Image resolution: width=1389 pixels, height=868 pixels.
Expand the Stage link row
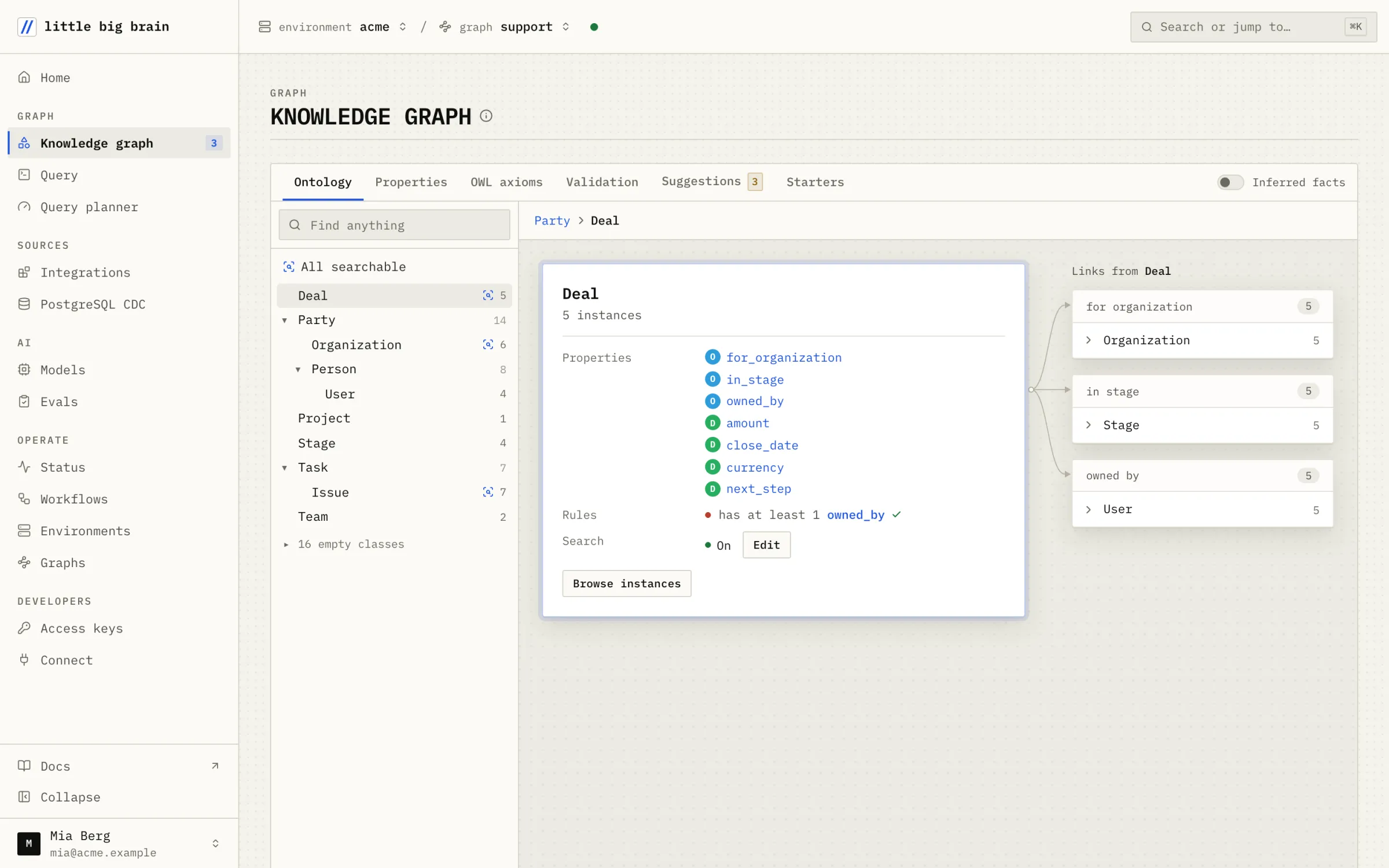click(x=1203, y=425)
